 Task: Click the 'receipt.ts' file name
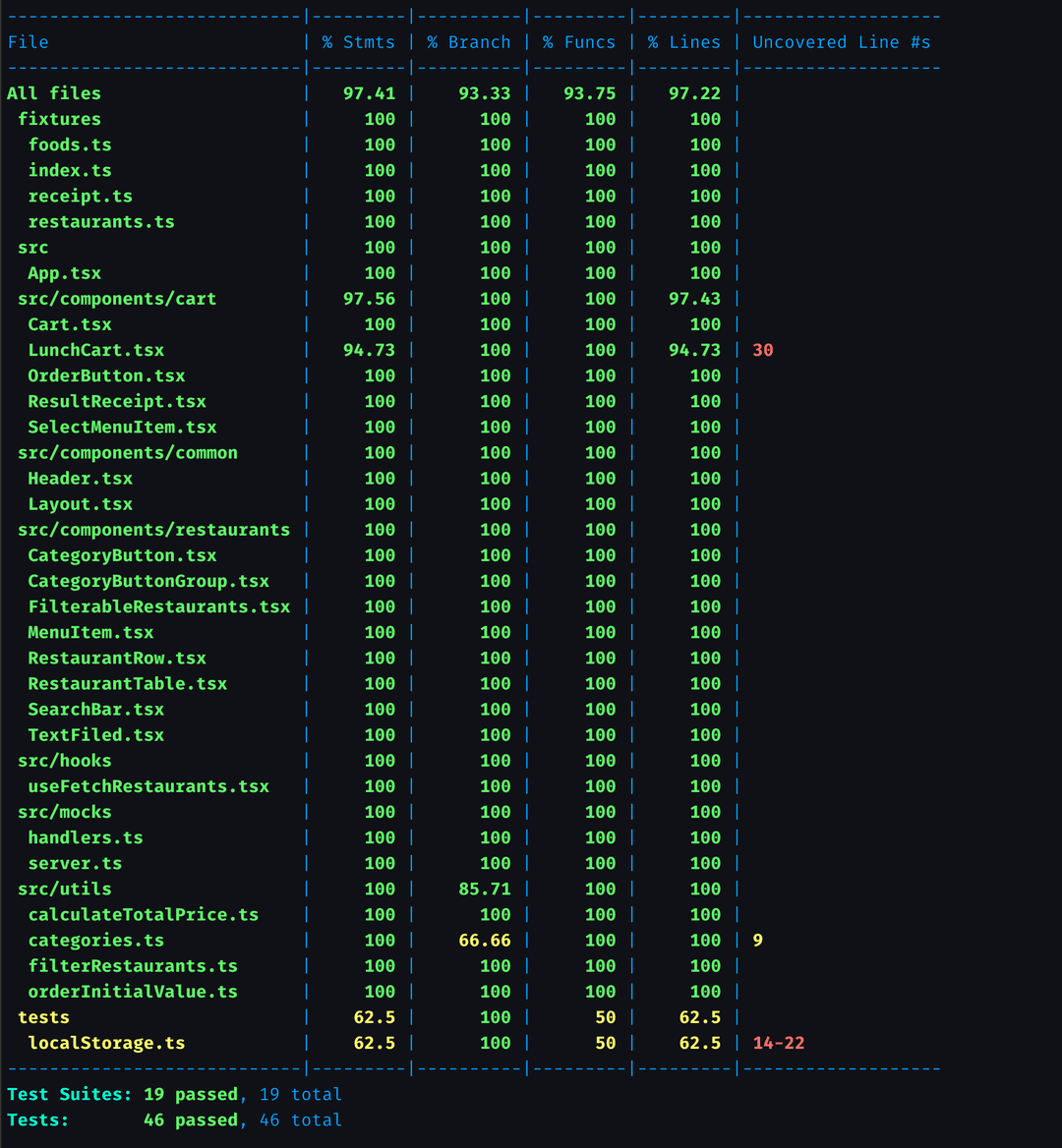pyautogui.click(x=81, y=197)
